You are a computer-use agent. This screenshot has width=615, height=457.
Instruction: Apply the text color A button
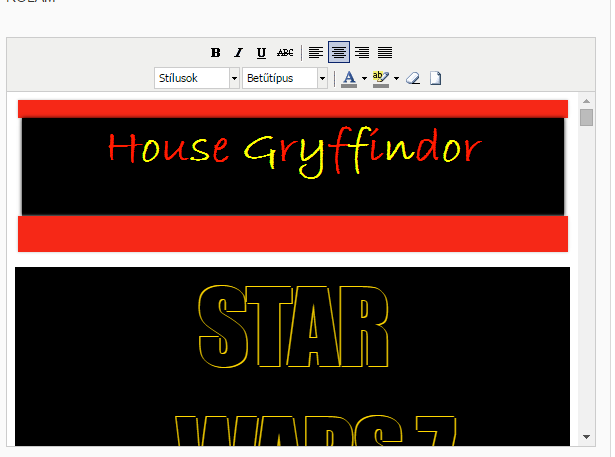click(349, 78)
